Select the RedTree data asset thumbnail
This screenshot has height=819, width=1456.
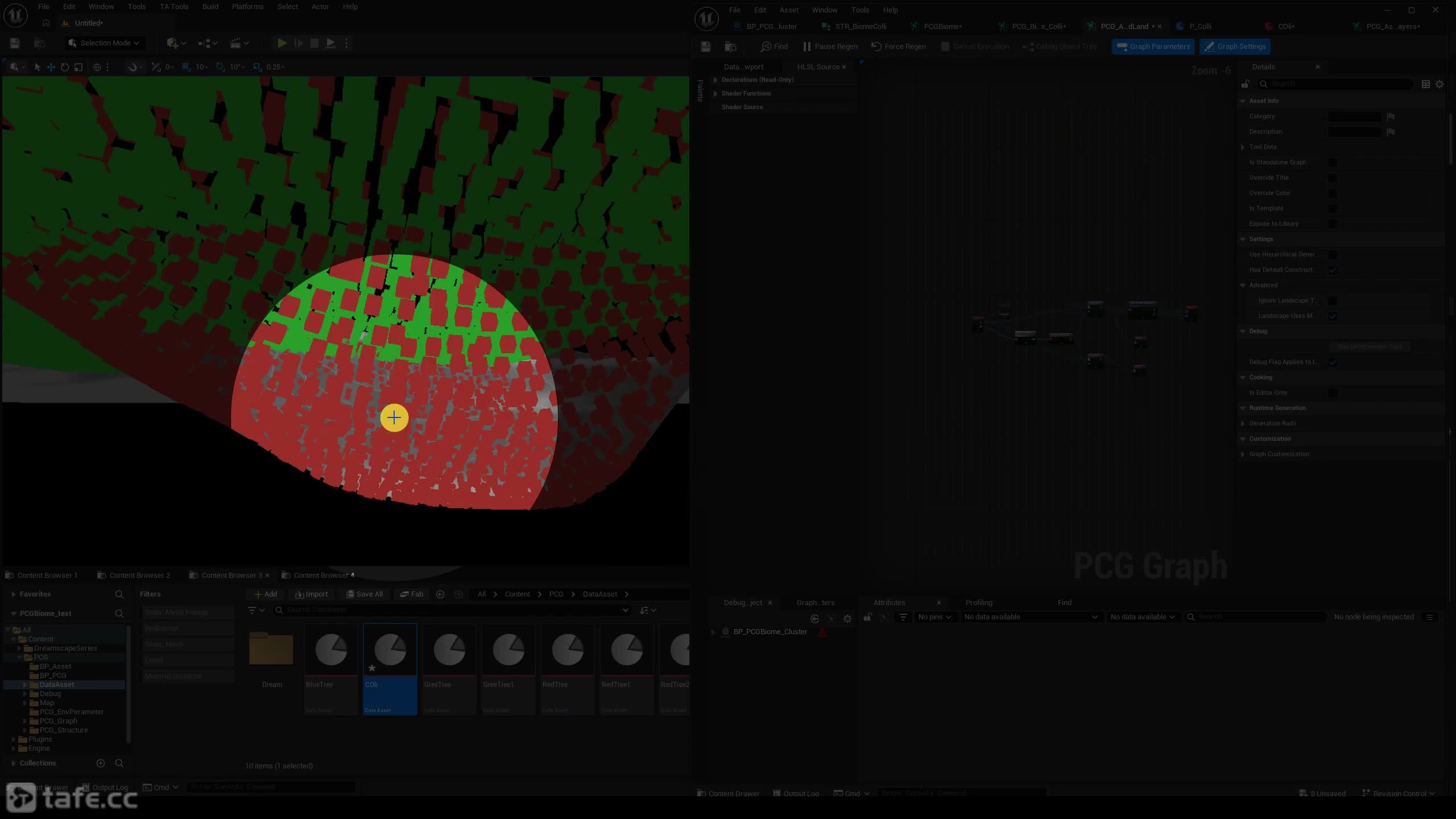click(x=568, y=669)
